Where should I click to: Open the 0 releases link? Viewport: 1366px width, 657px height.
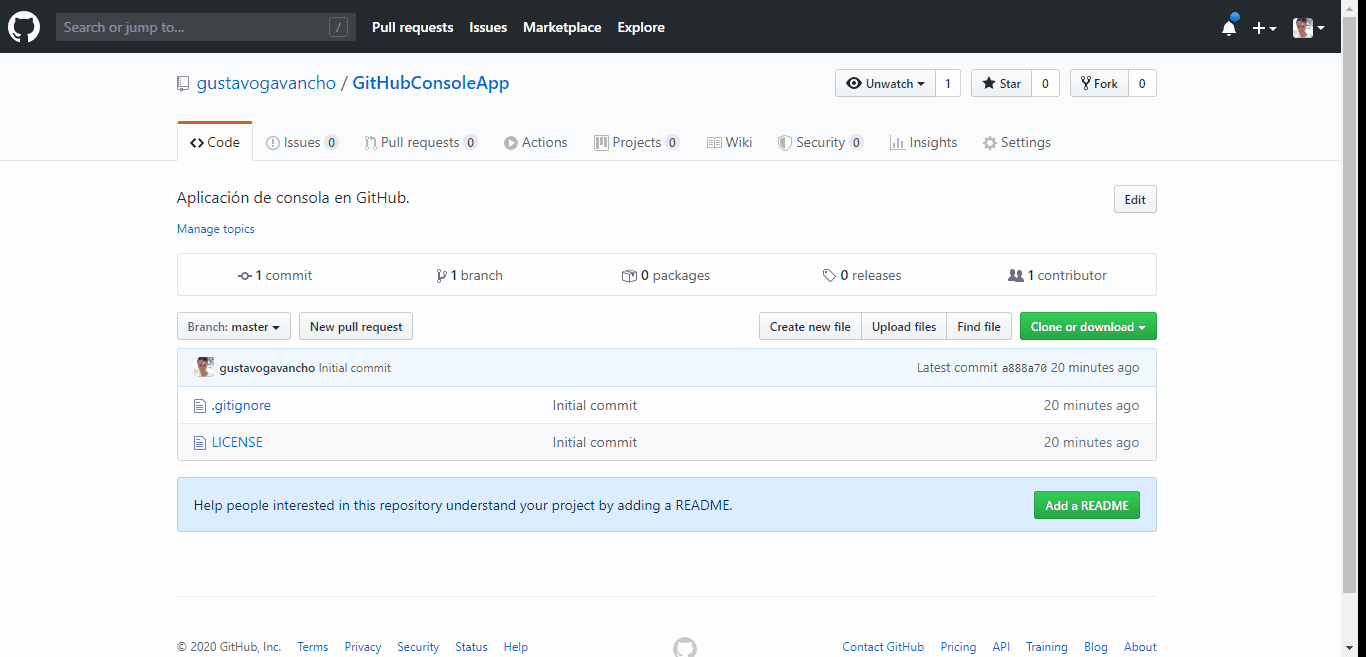coord(862,275)
